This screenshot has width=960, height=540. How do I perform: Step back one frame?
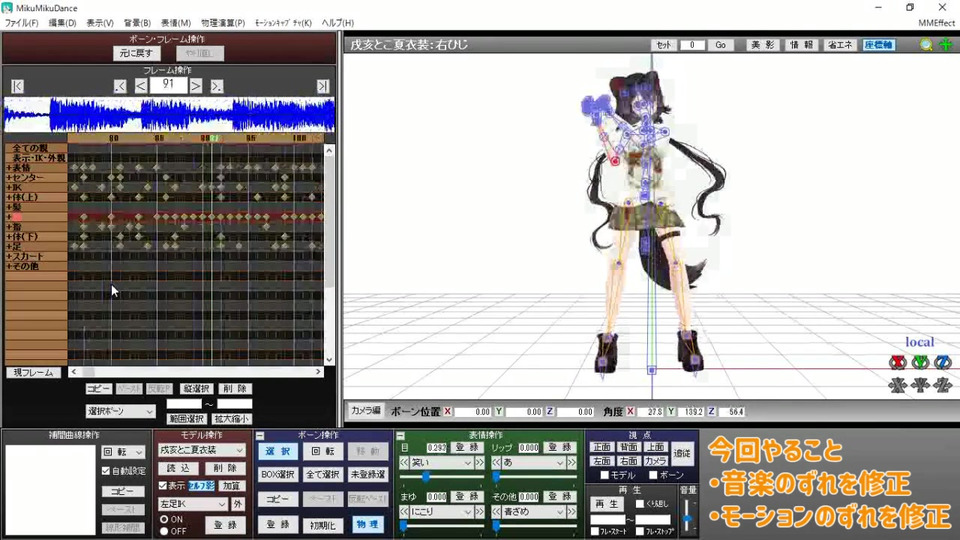point(141,86)
